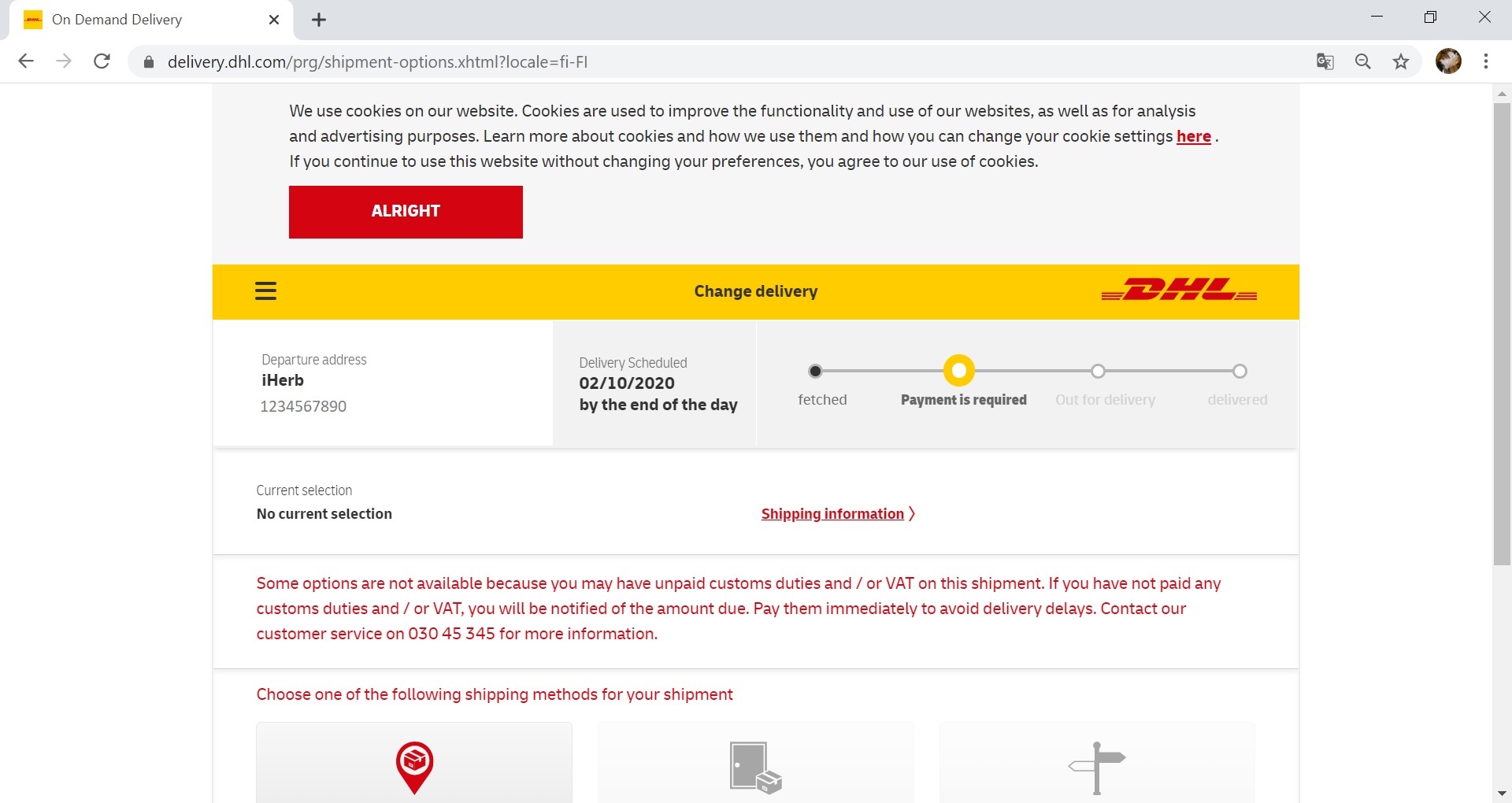Open the hamburger menu in yellow header
Viewport: 1512px width, 803px height.
(x=265, y=291)
